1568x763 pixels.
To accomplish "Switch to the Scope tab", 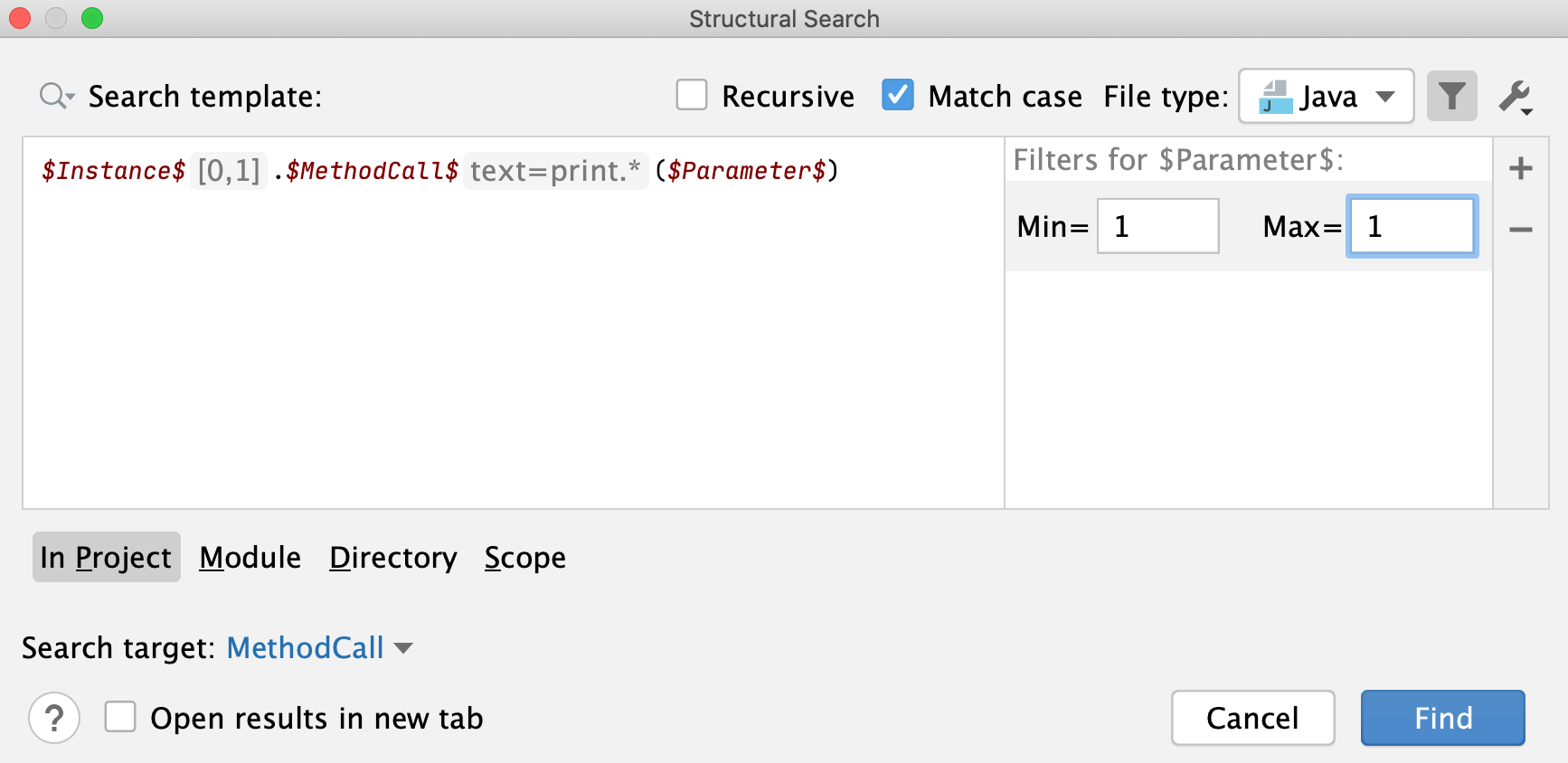I will pos(525,558).
